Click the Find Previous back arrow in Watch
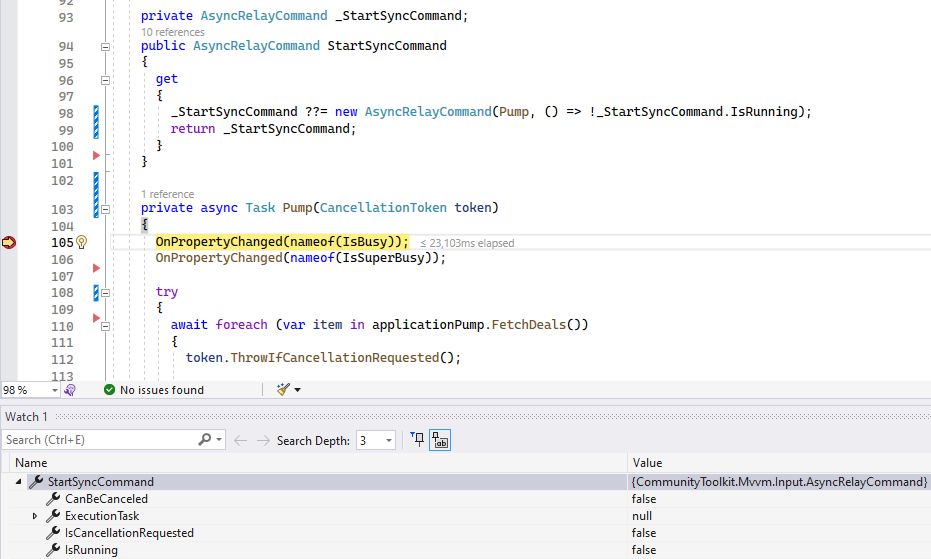 [240, 440]
